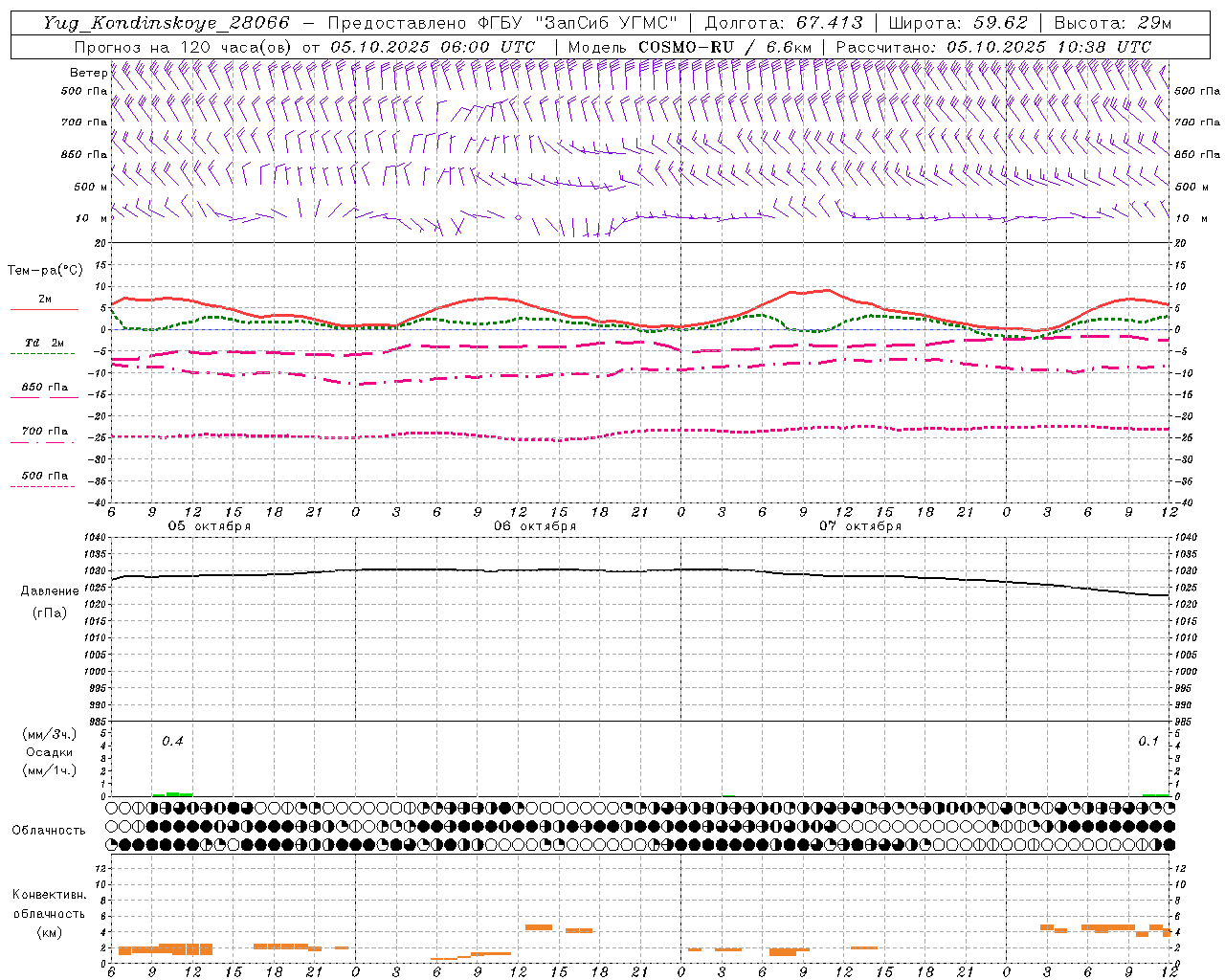Click the (мм/3ч.) precipitation unit label
The image size is (1225, 980).
tap(50, 734)
